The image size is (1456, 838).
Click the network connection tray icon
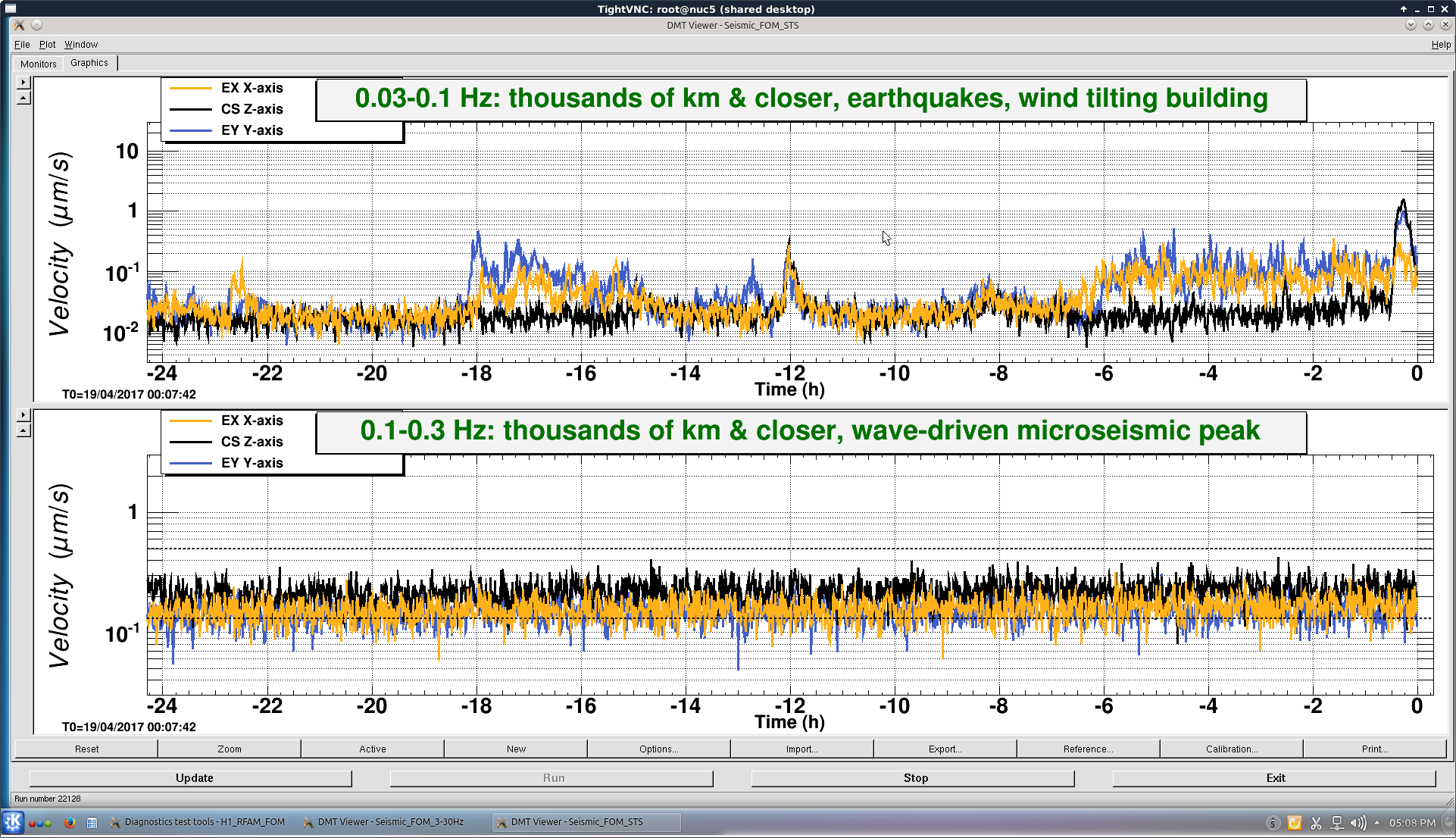(1337, 822)
